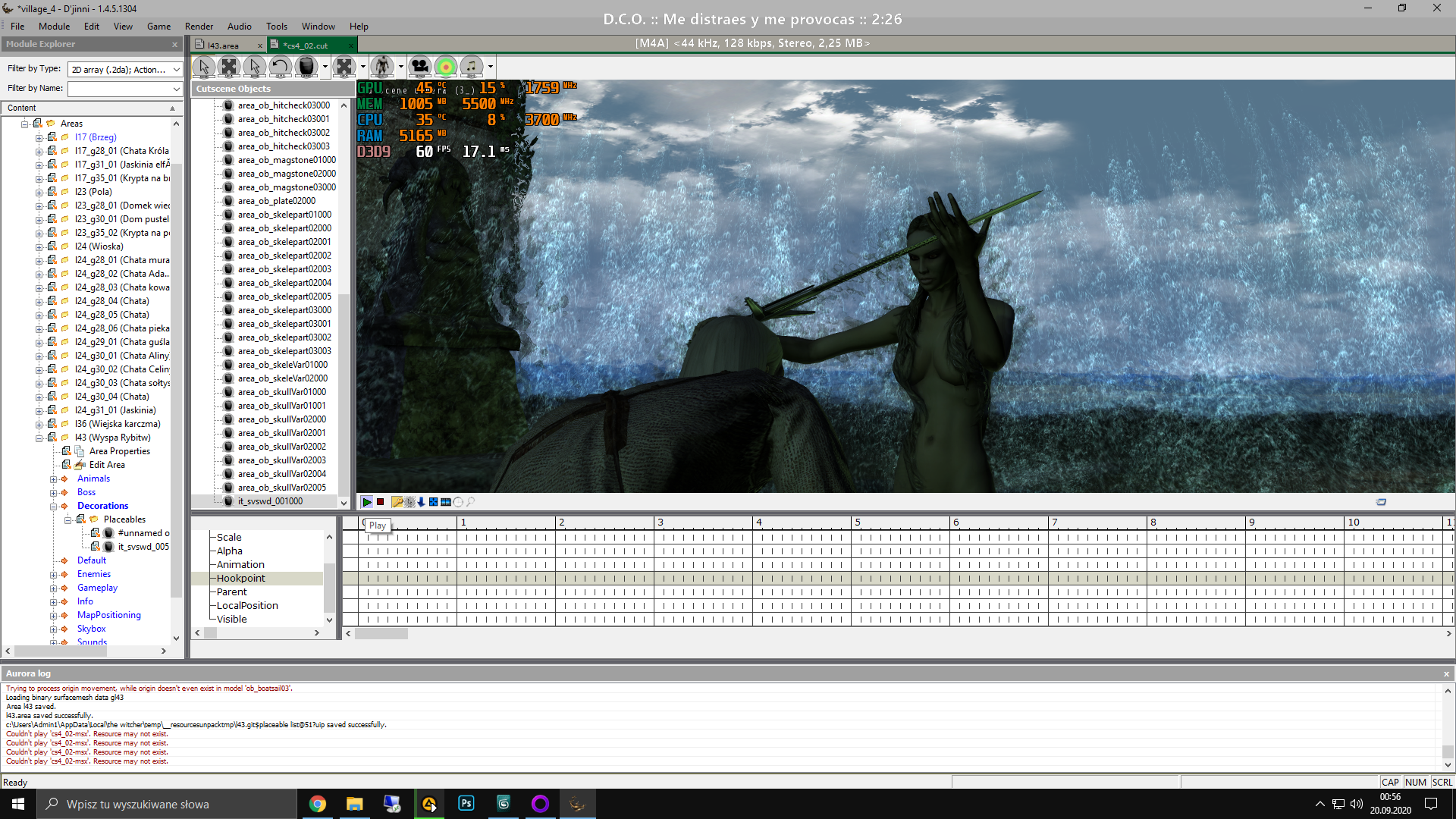Click the clock icon in timeline toolbar
This screenshot has width=1456, height=819.
458,502
